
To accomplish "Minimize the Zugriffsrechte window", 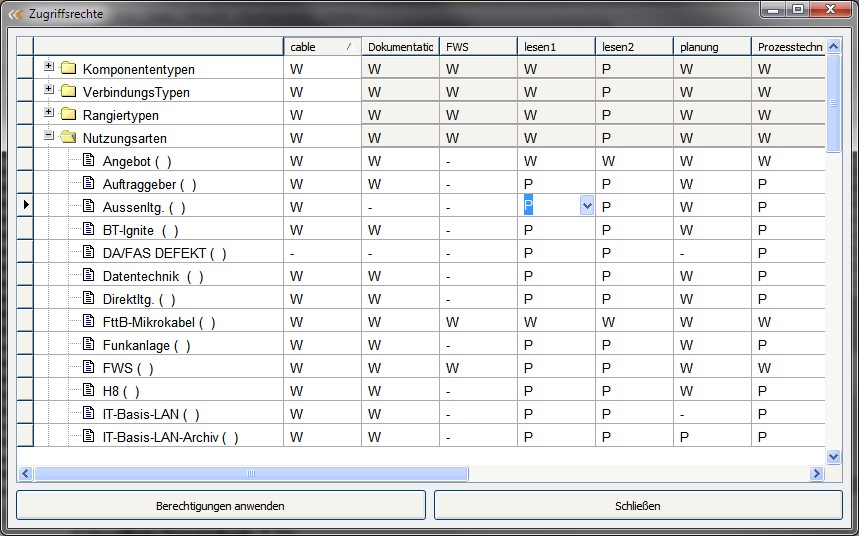I will tap(774, 9).
